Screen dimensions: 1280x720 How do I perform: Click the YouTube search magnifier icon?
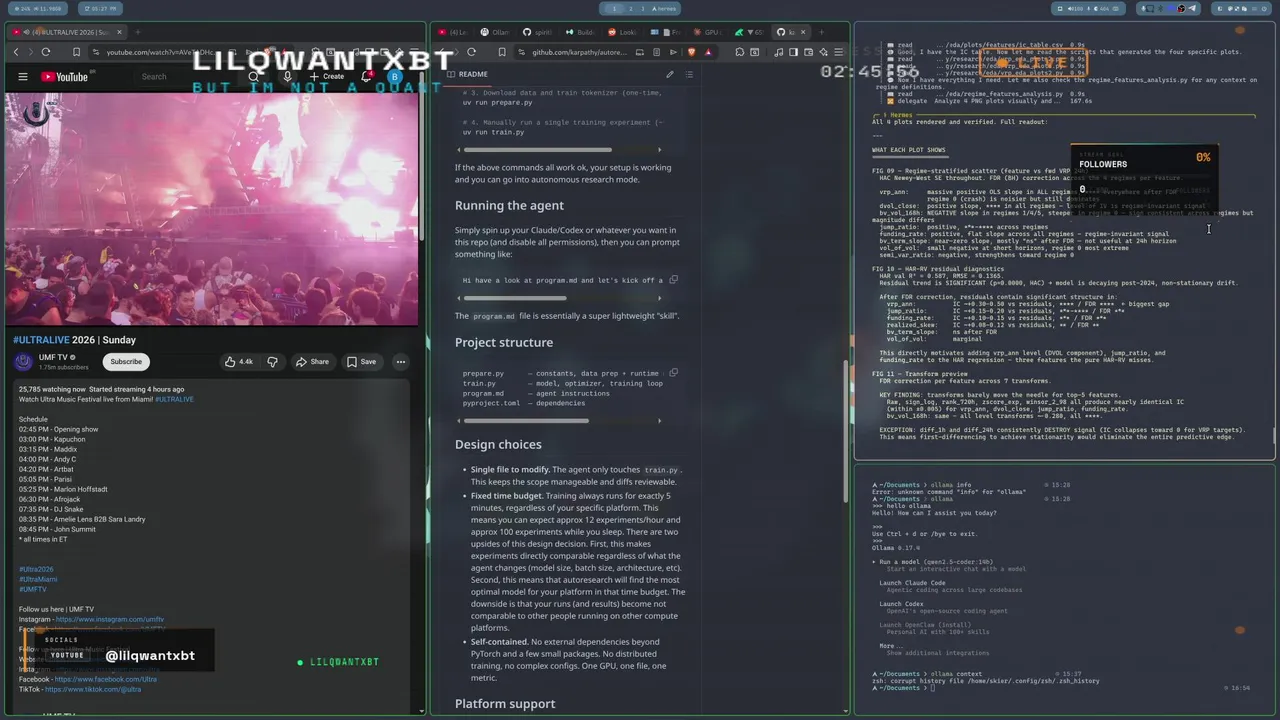click(253, 77)
